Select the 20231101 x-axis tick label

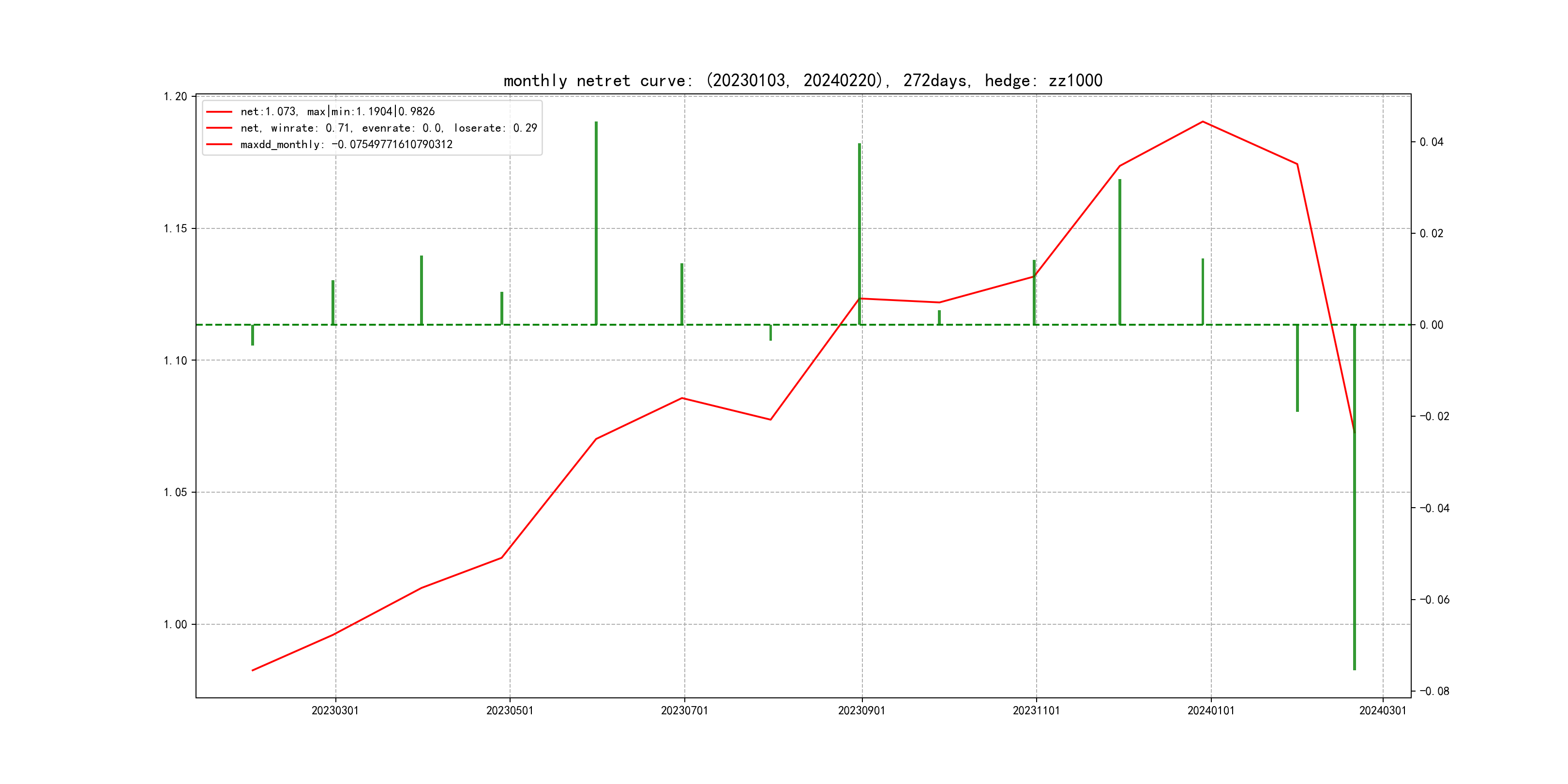[x=1036, y=710]
